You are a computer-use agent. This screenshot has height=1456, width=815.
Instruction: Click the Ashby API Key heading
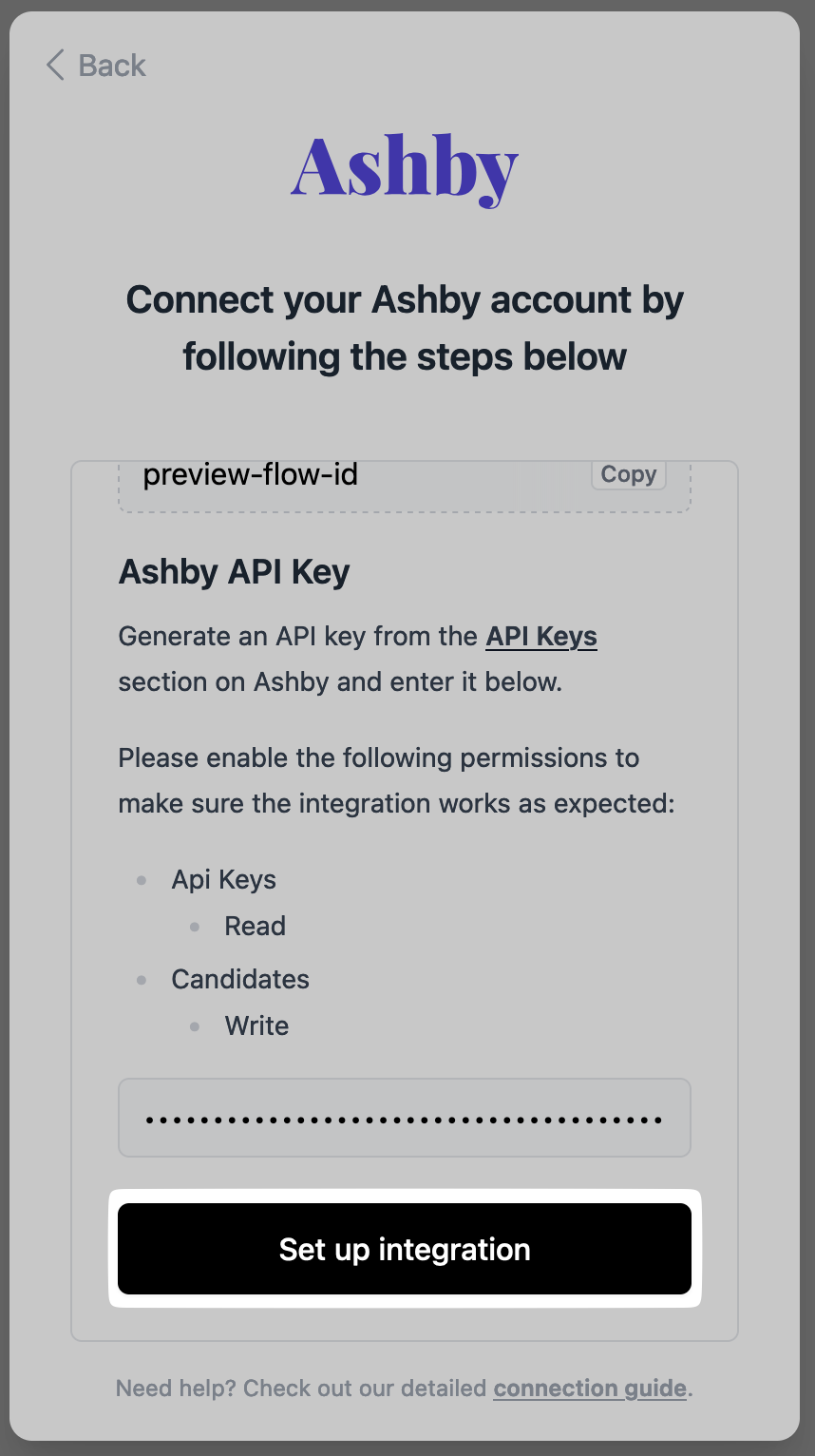tap(234, 572)
